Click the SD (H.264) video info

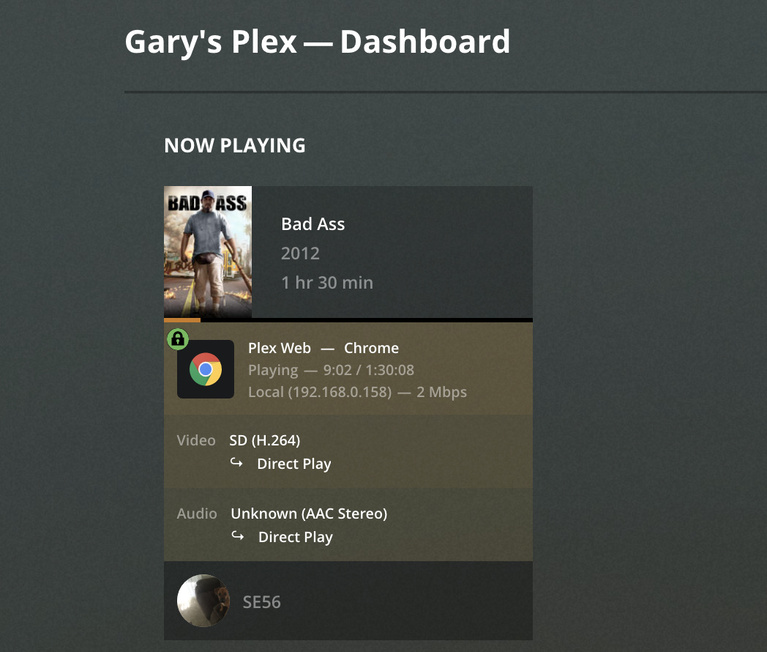(x=265, y=440)
